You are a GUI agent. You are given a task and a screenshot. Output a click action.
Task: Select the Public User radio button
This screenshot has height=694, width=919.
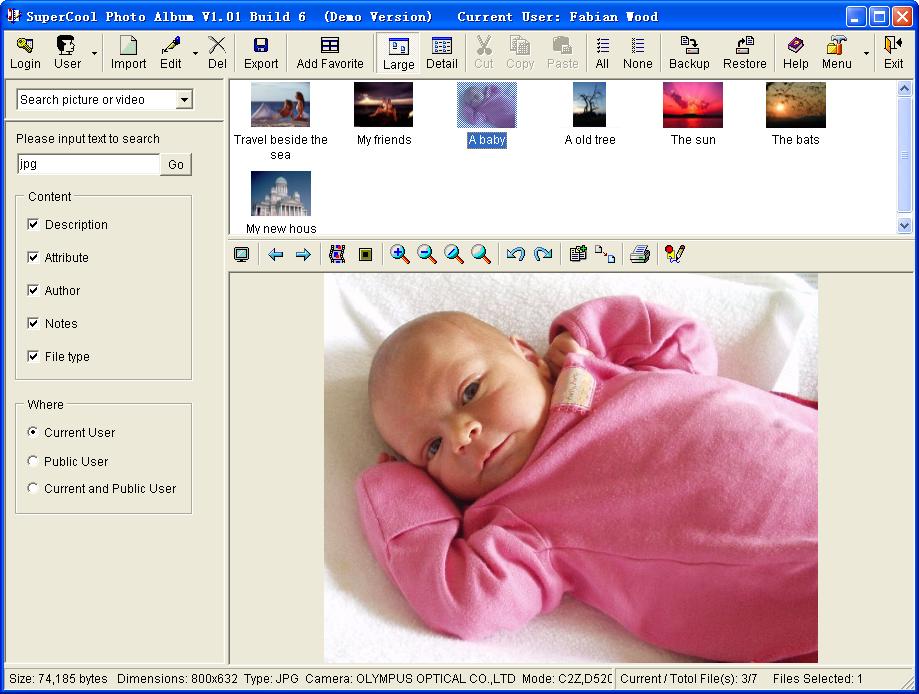pyautogui.click(x=34, y=462)
